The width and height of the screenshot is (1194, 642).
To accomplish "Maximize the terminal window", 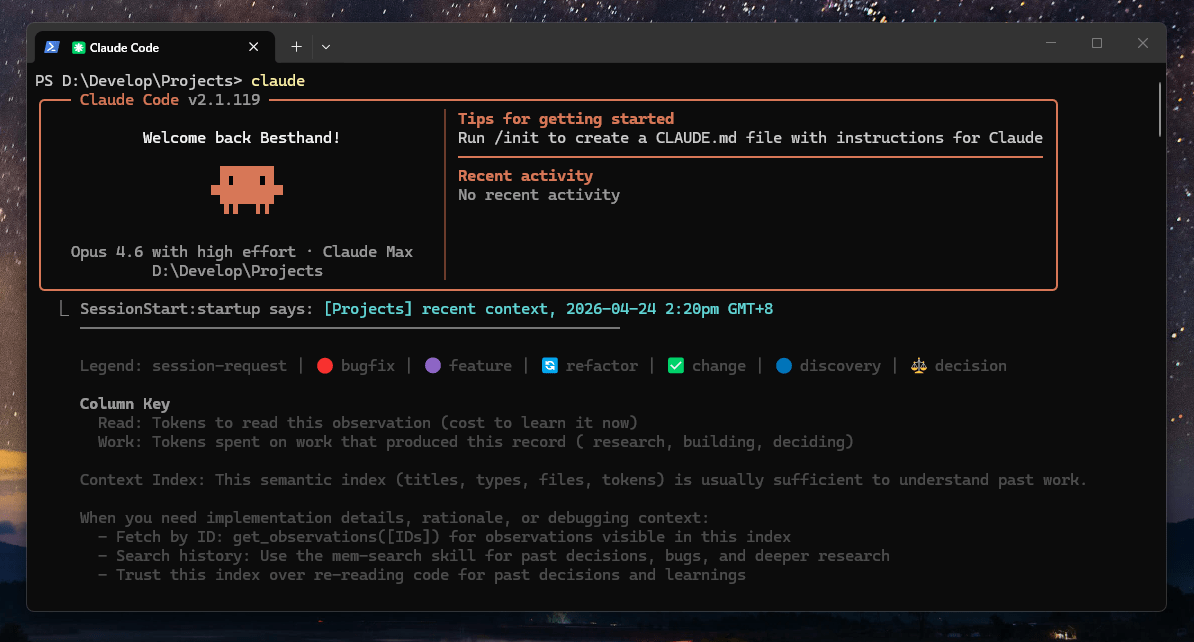I will pos(1097,43).
